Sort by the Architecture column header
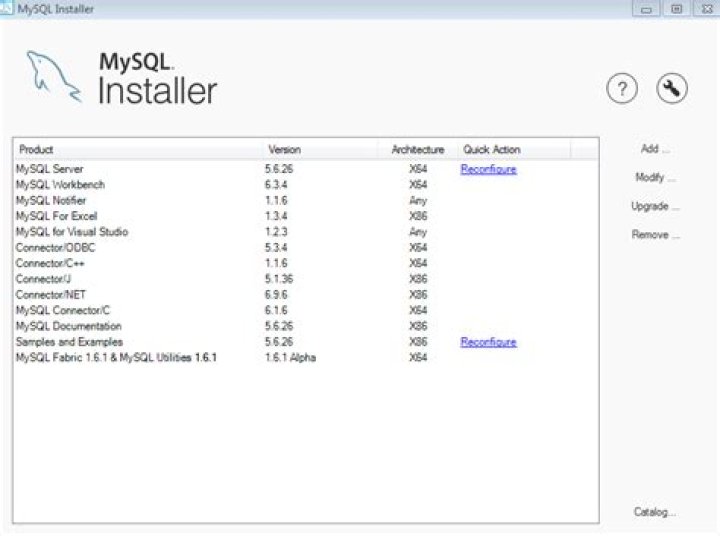Screen dimensions: 720x536 [x=417, y=149]
